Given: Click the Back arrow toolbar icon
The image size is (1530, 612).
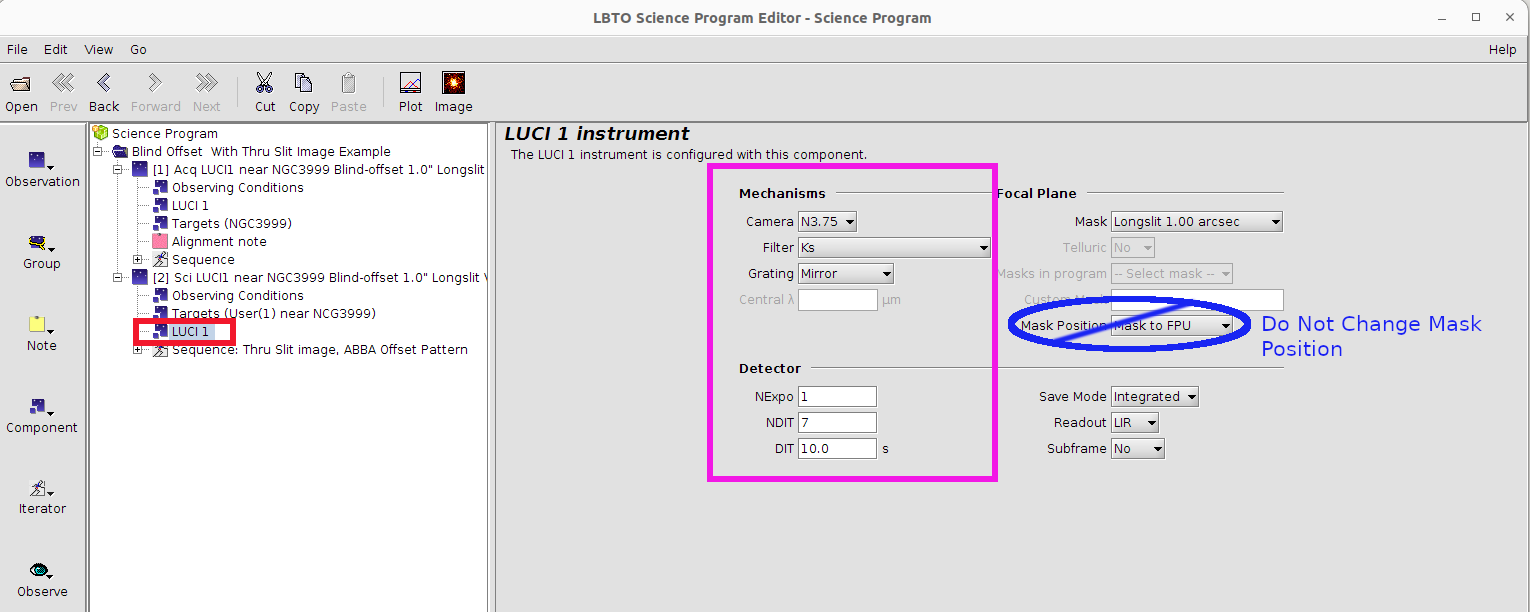Looking at the screenshot, I should point(103,84).
